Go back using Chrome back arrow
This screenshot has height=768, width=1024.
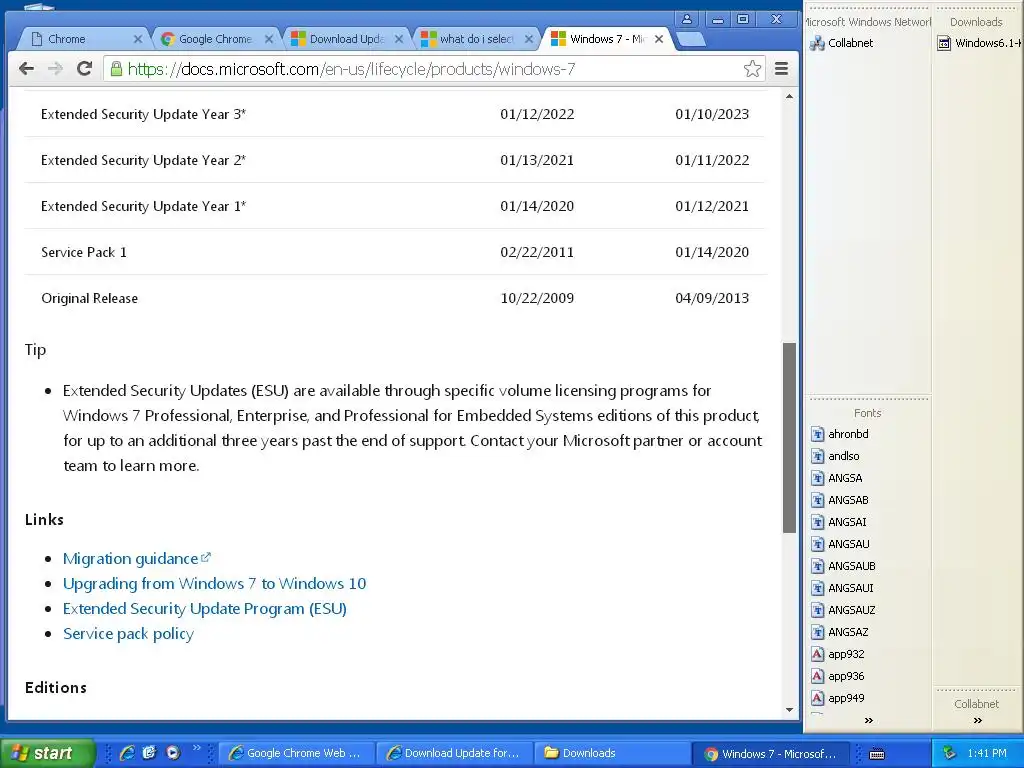pyautogui.click(x=26, y=69)
